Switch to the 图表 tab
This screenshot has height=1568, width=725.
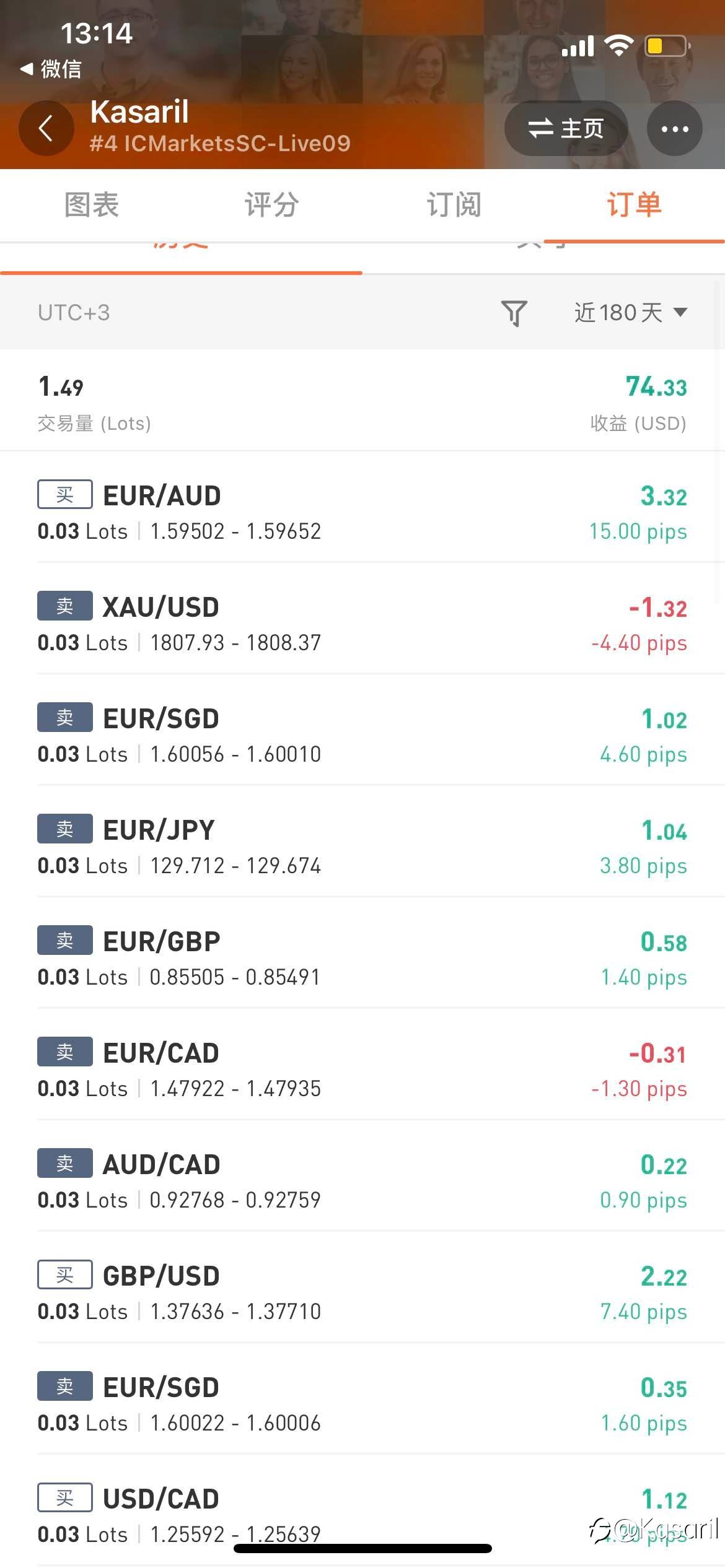click(92, 205)
